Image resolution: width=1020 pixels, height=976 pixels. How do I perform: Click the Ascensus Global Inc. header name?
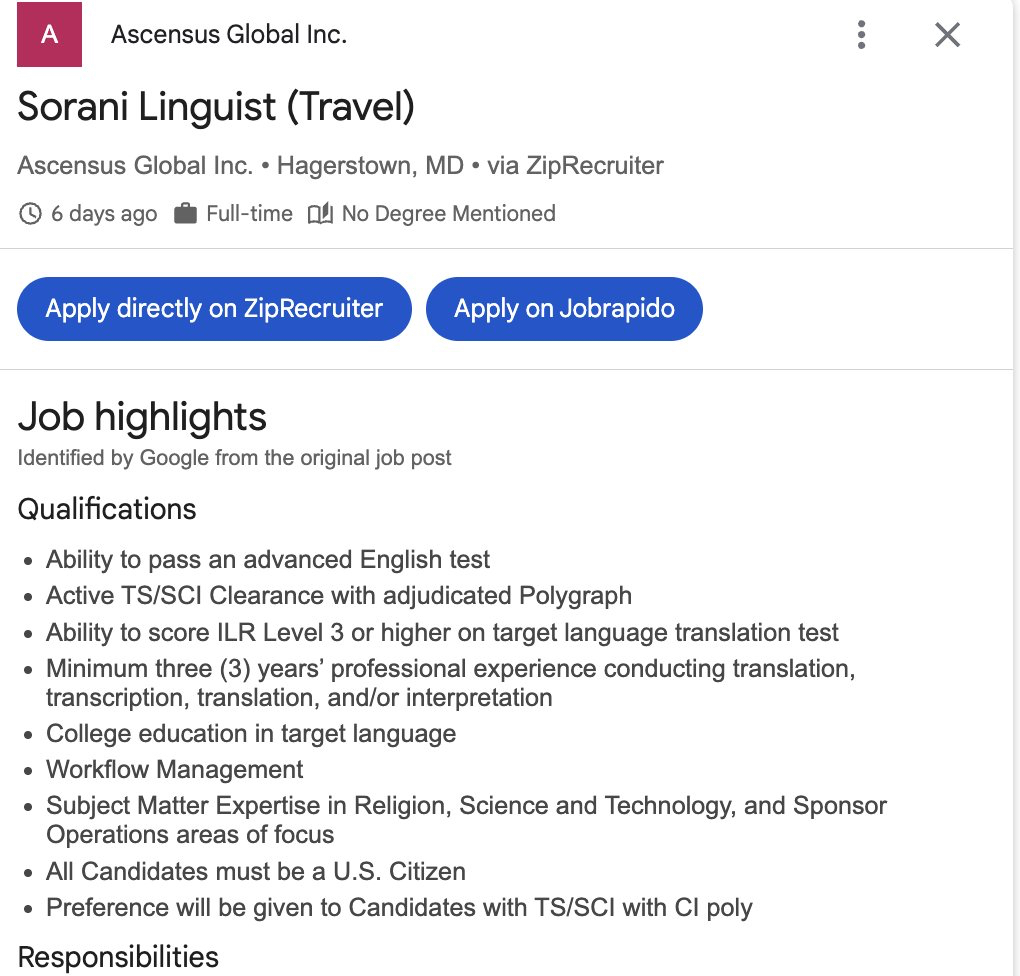(229, 35)
